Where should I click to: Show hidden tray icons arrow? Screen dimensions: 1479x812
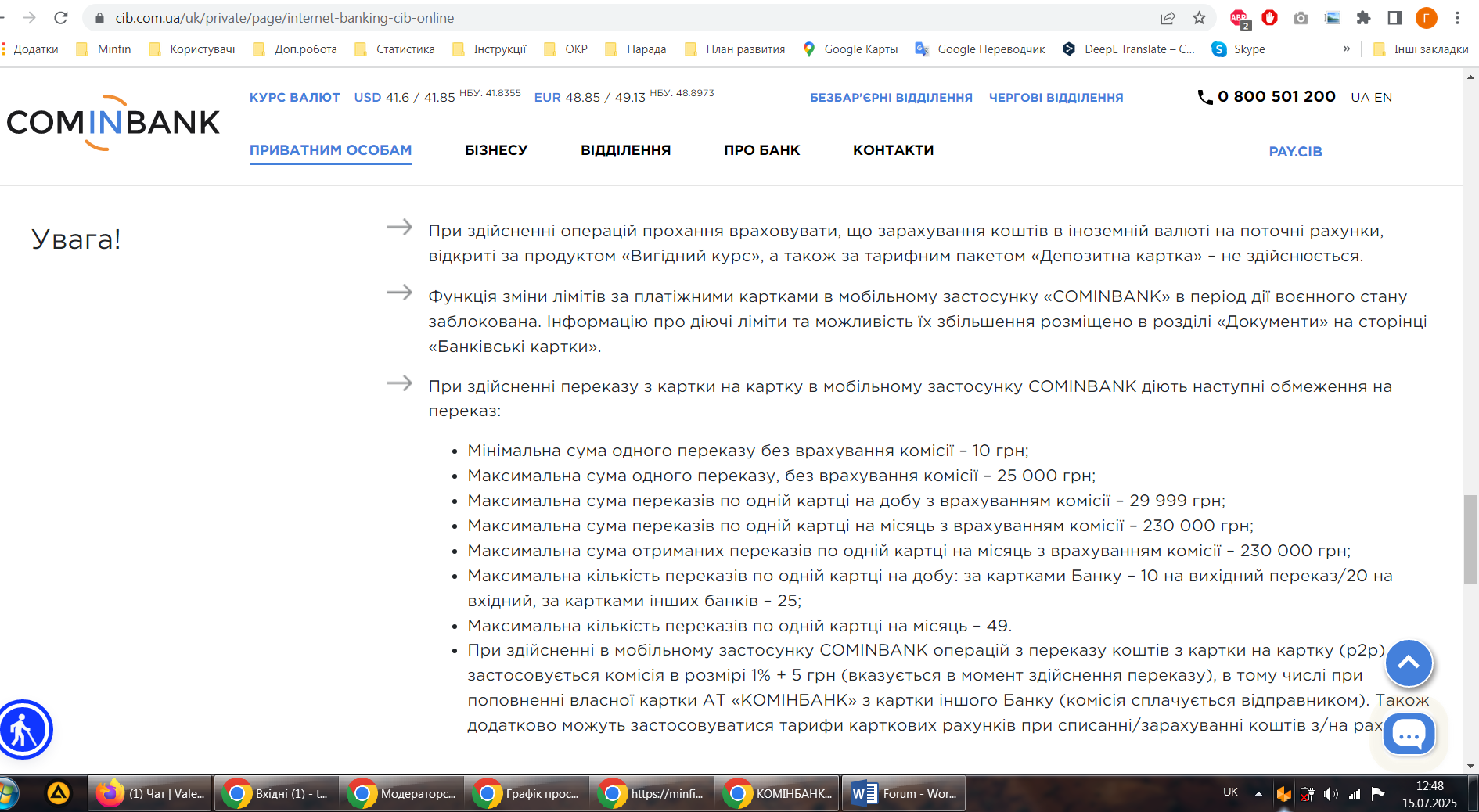[x=1258, y=794]
